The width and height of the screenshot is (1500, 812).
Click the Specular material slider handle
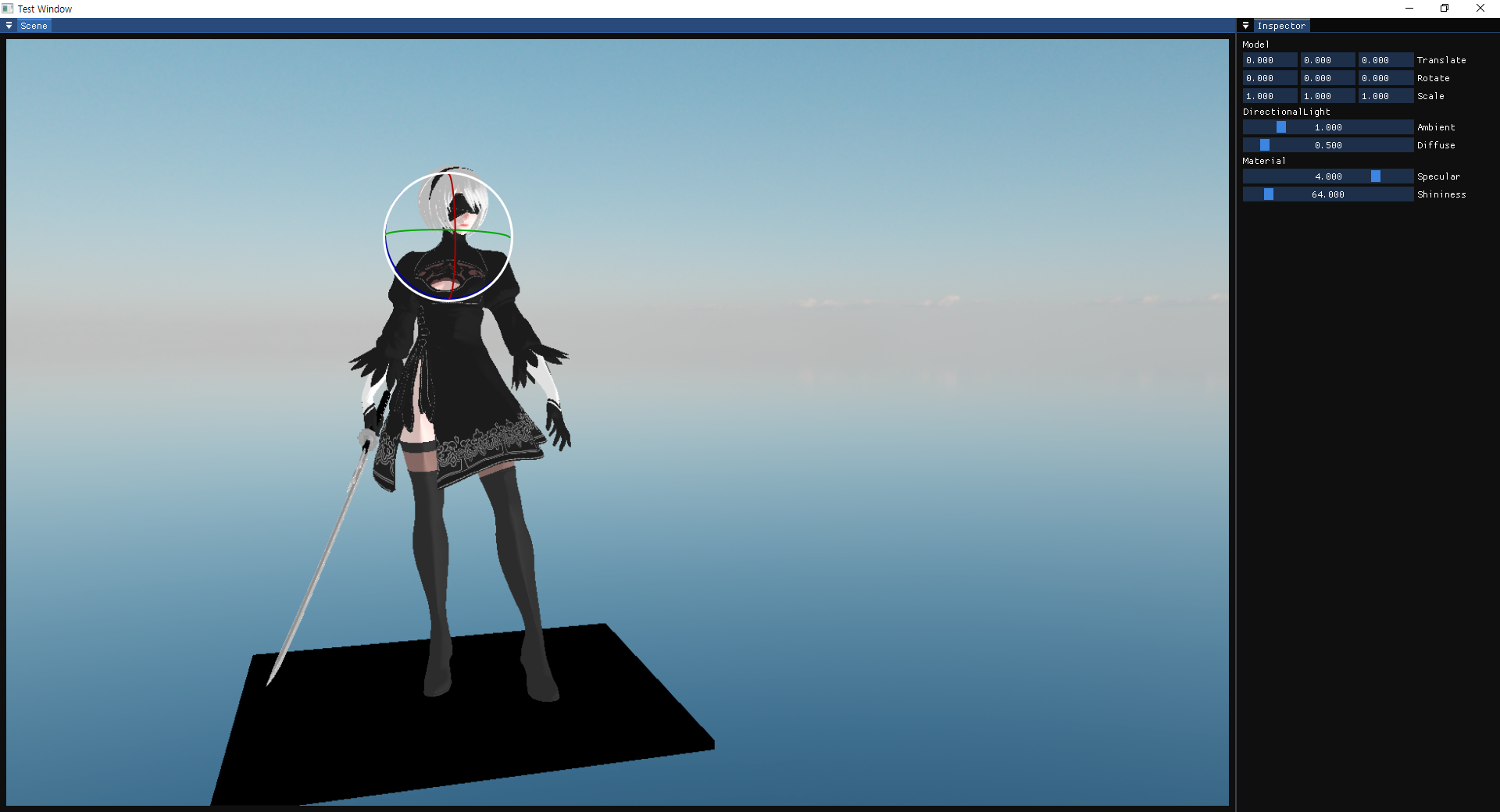1376,176
